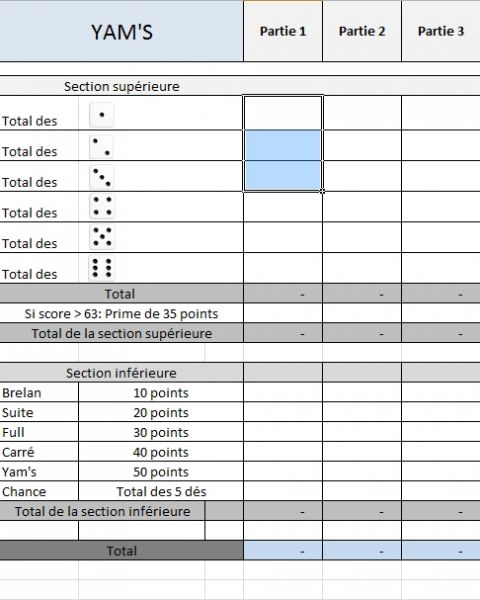Click the two-dot dice icon
Viewport: 480px width, 600px height.
[101, 146]
